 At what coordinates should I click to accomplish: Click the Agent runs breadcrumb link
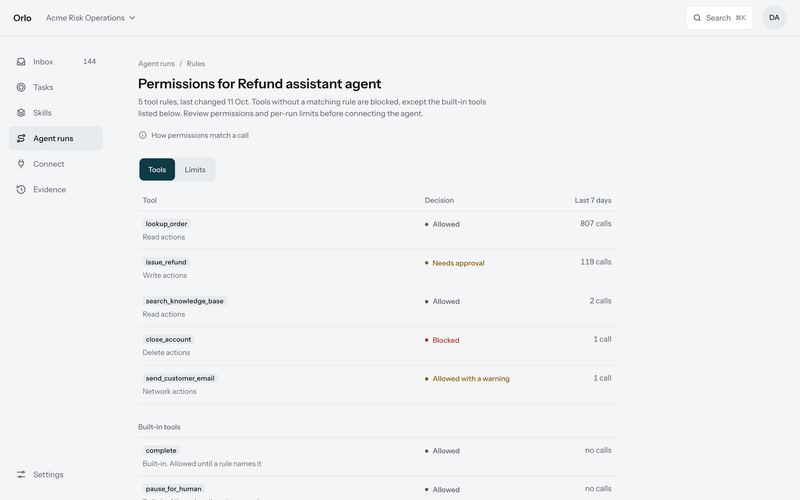[156, 64]
